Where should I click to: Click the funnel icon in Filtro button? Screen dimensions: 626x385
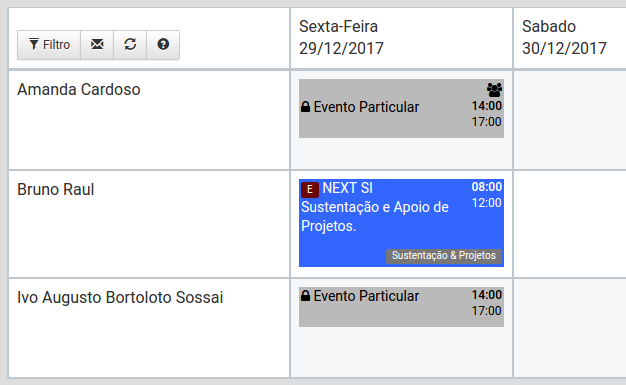pos(34,44)
